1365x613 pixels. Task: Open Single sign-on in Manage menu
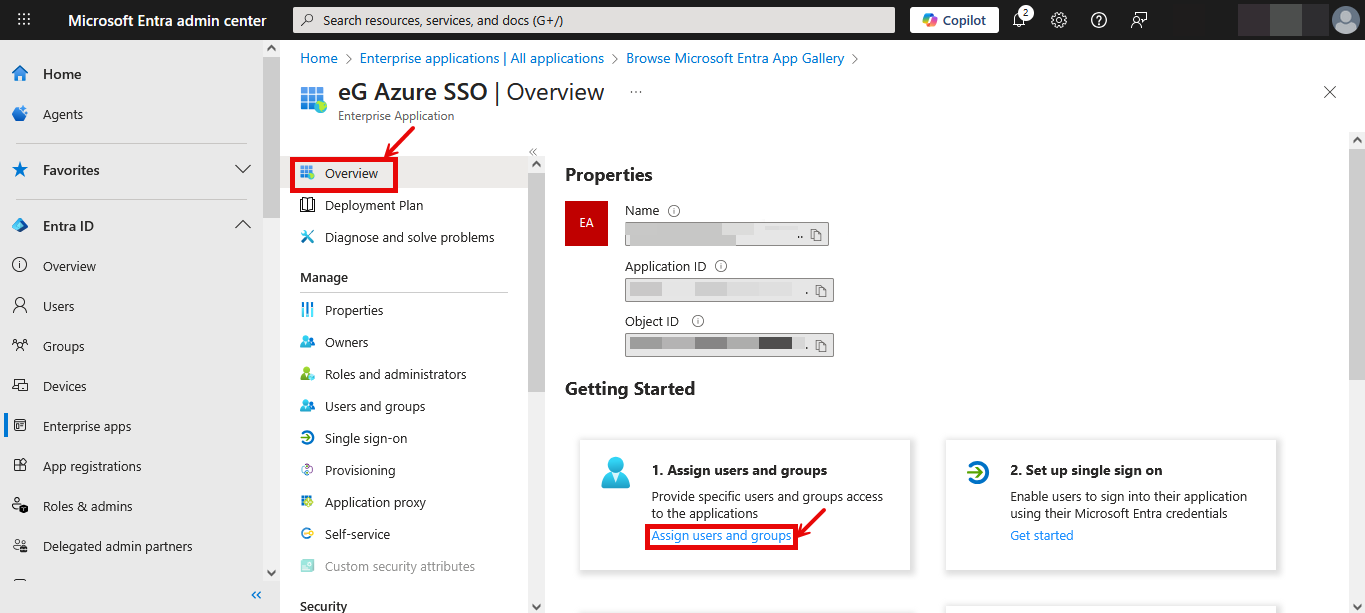pyautogui.click(x=365, y=438)
